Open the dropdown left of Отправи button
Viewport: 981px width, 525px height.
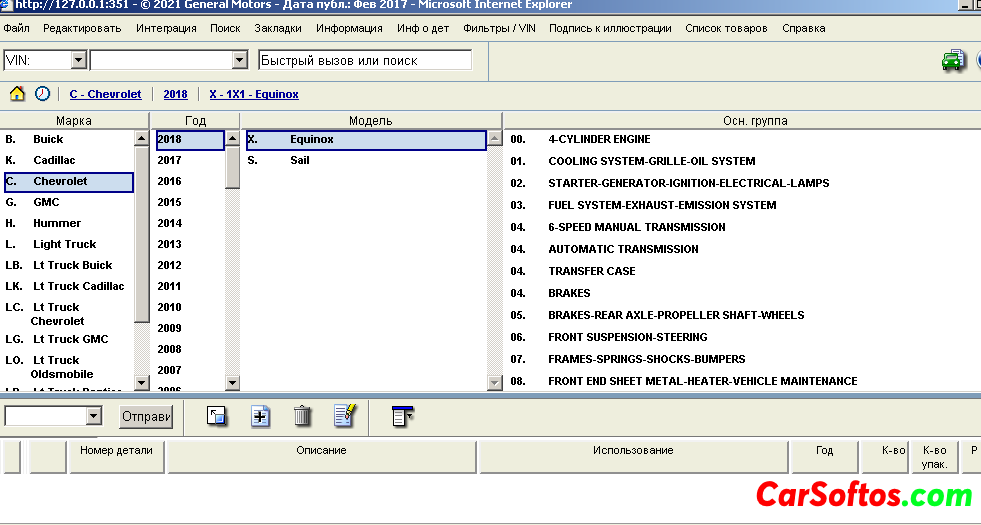(94, 416)
